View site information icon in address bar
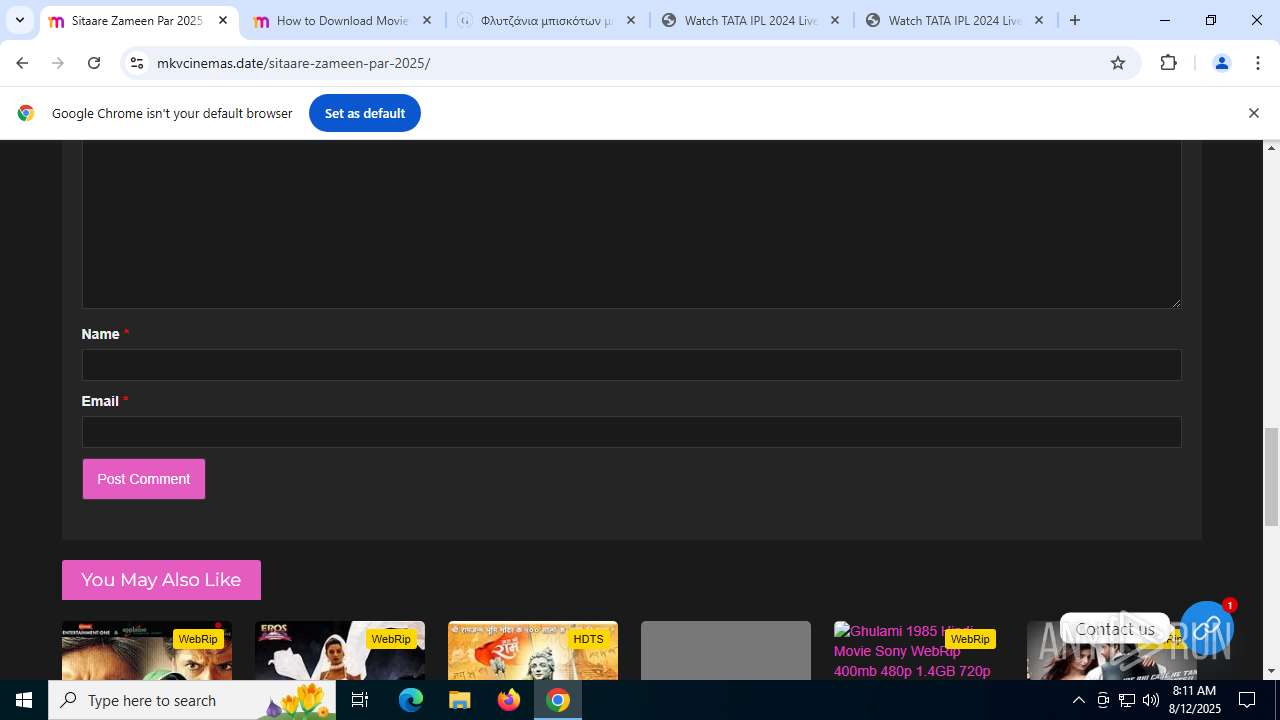 pyautogui.click(x=137, y=63)
